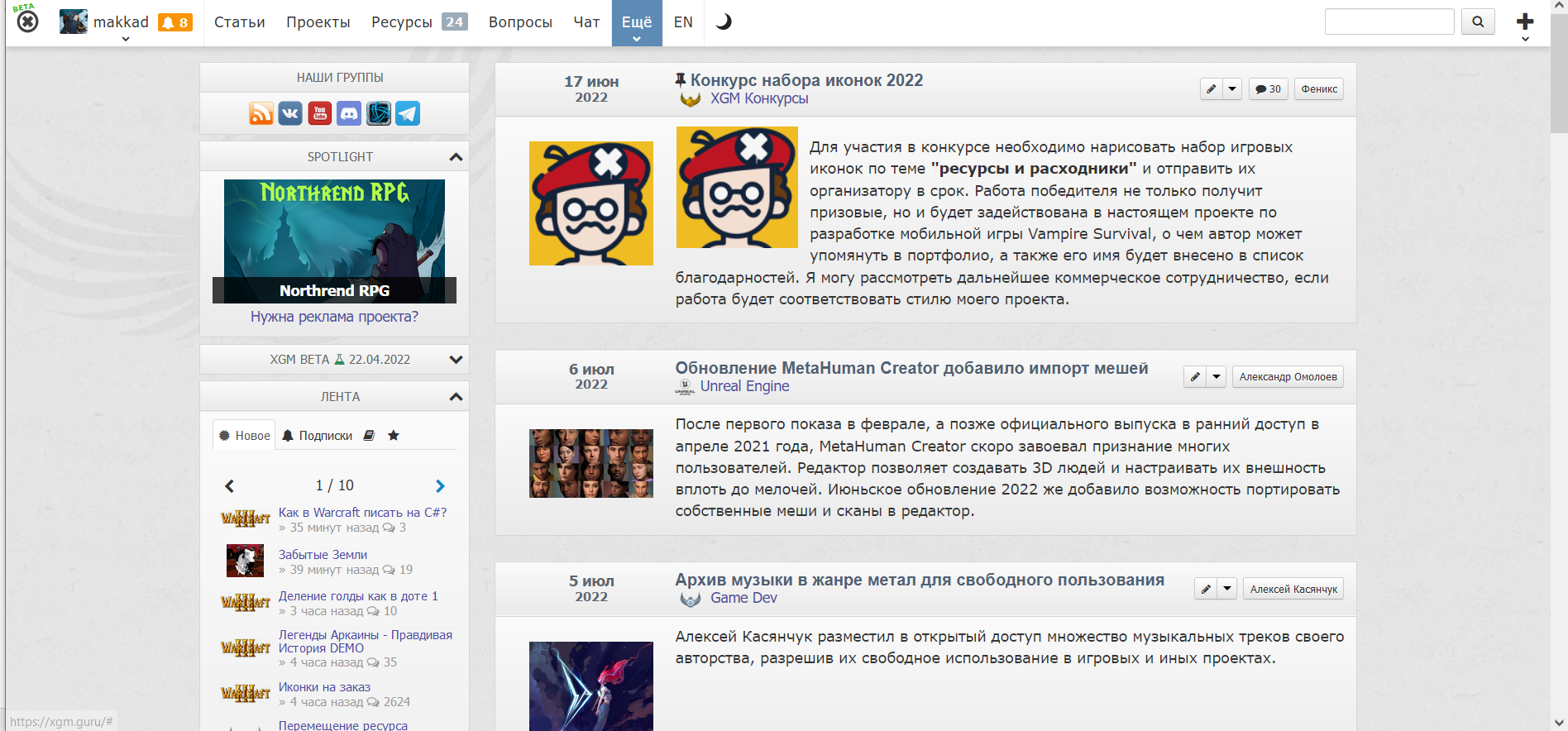The image size is (1568, 731).
Task: Open the star favorites tab in Лента
Action: (394, 436)
